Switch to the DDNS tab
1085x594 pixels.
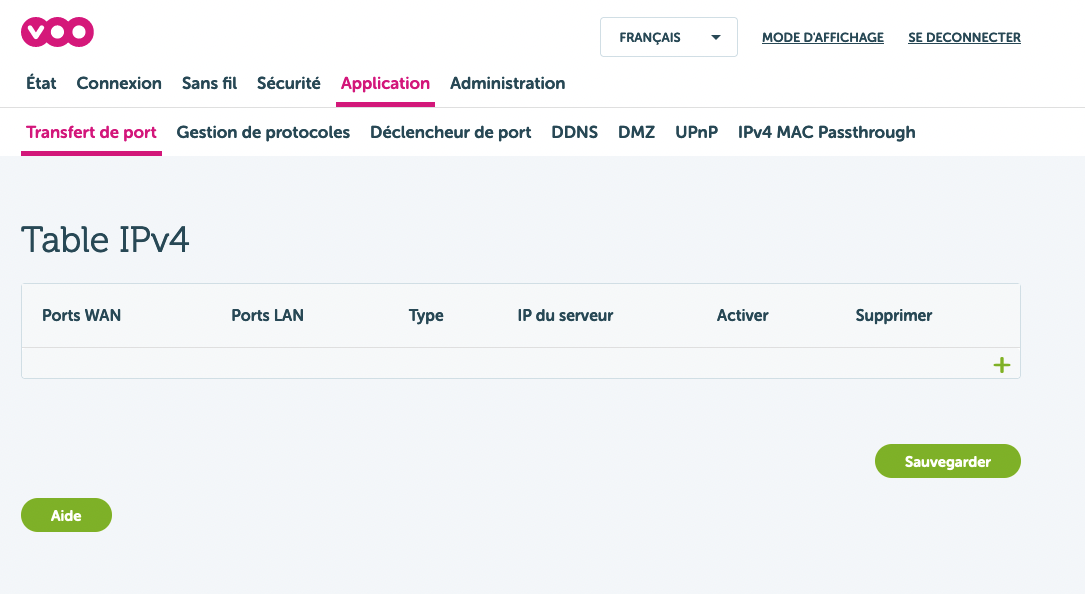point(574,132)
